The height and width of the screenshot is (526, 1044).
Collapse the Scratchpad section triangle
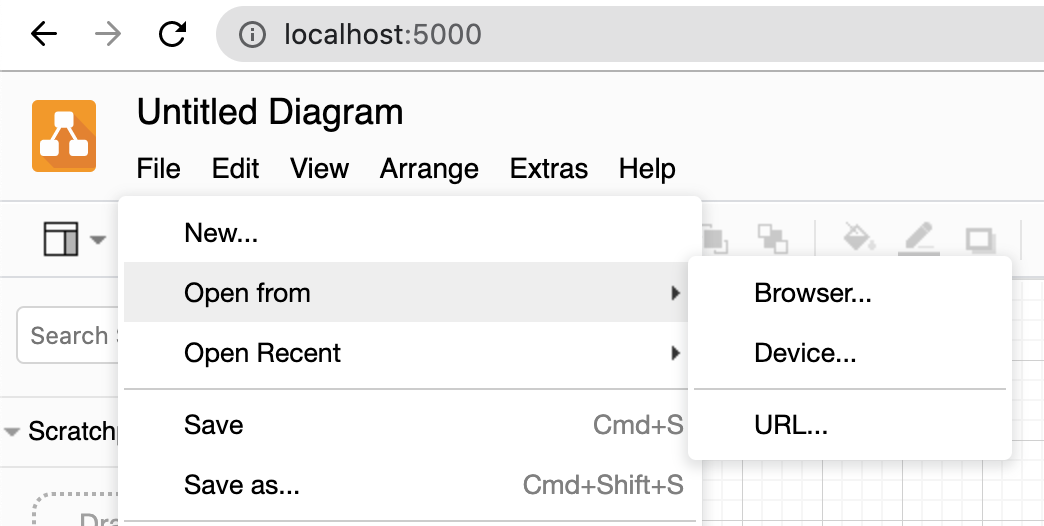pos(11,431)
